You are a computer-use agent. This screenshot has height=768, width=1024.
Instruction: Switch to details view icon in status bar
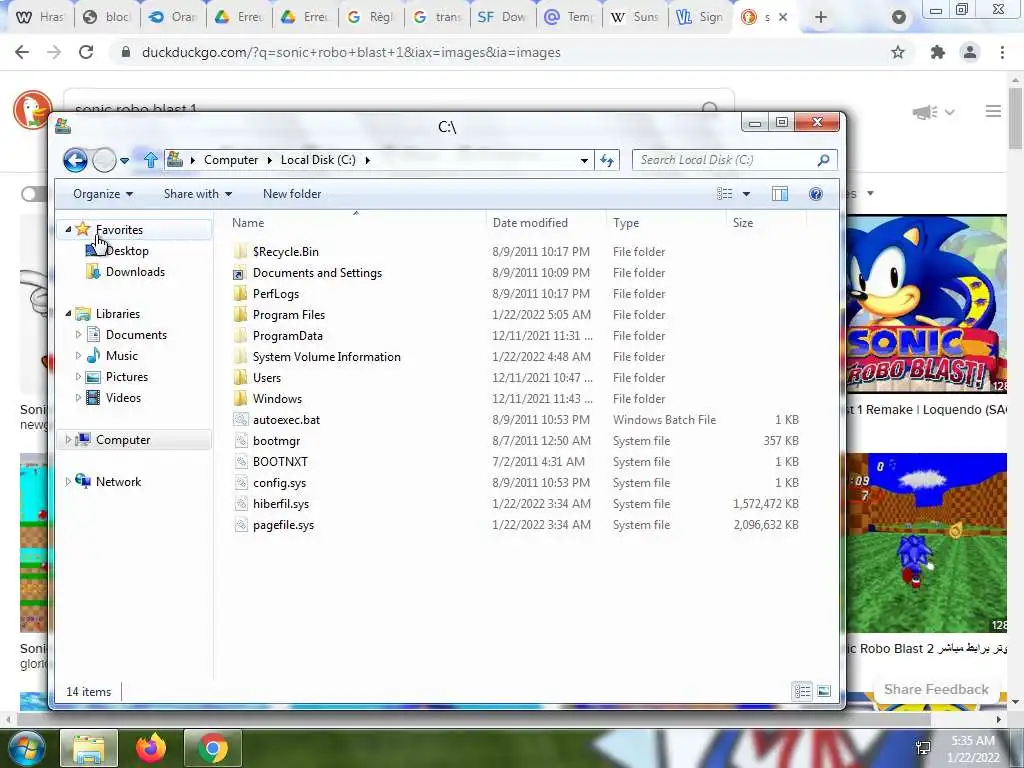(803, 691)
